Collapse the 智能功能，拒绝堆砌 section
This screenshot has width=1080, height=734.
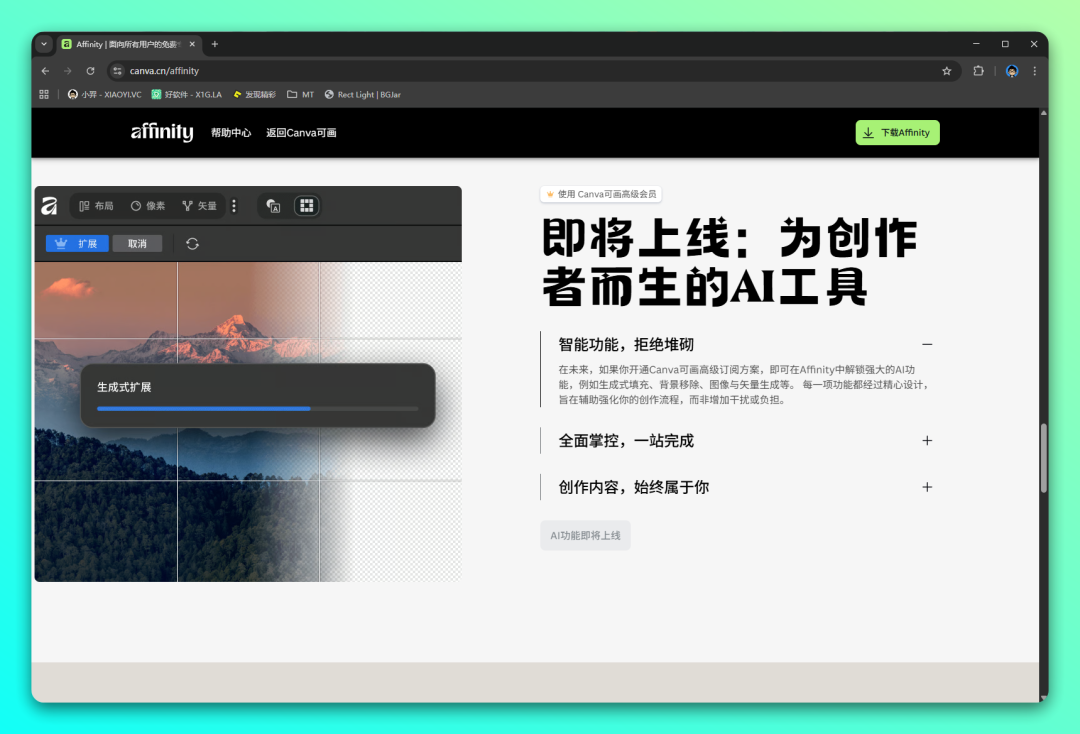(927, 344)
